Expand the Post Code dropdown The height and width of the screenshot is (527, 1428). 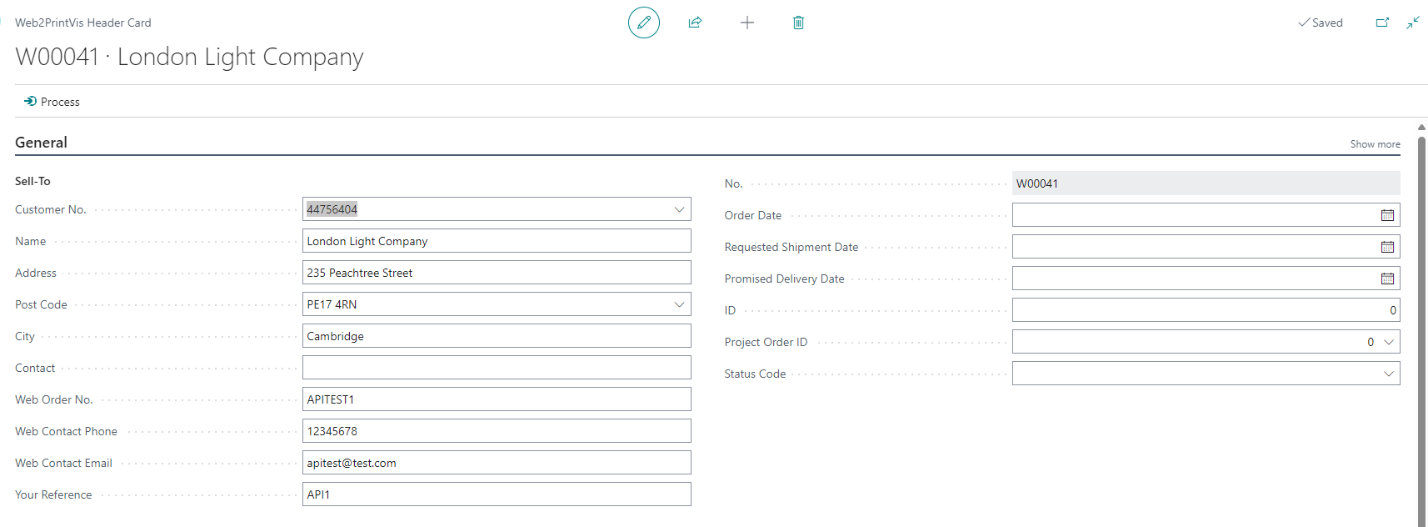[680, 304]
